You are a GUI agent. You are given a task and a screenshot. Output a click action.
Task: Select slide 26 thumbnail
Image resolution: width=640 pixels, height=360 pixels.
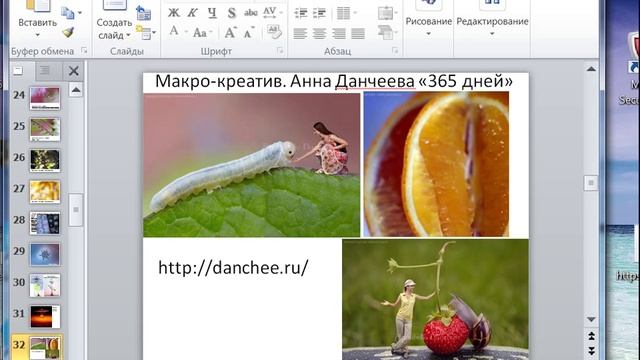[45, 160]
